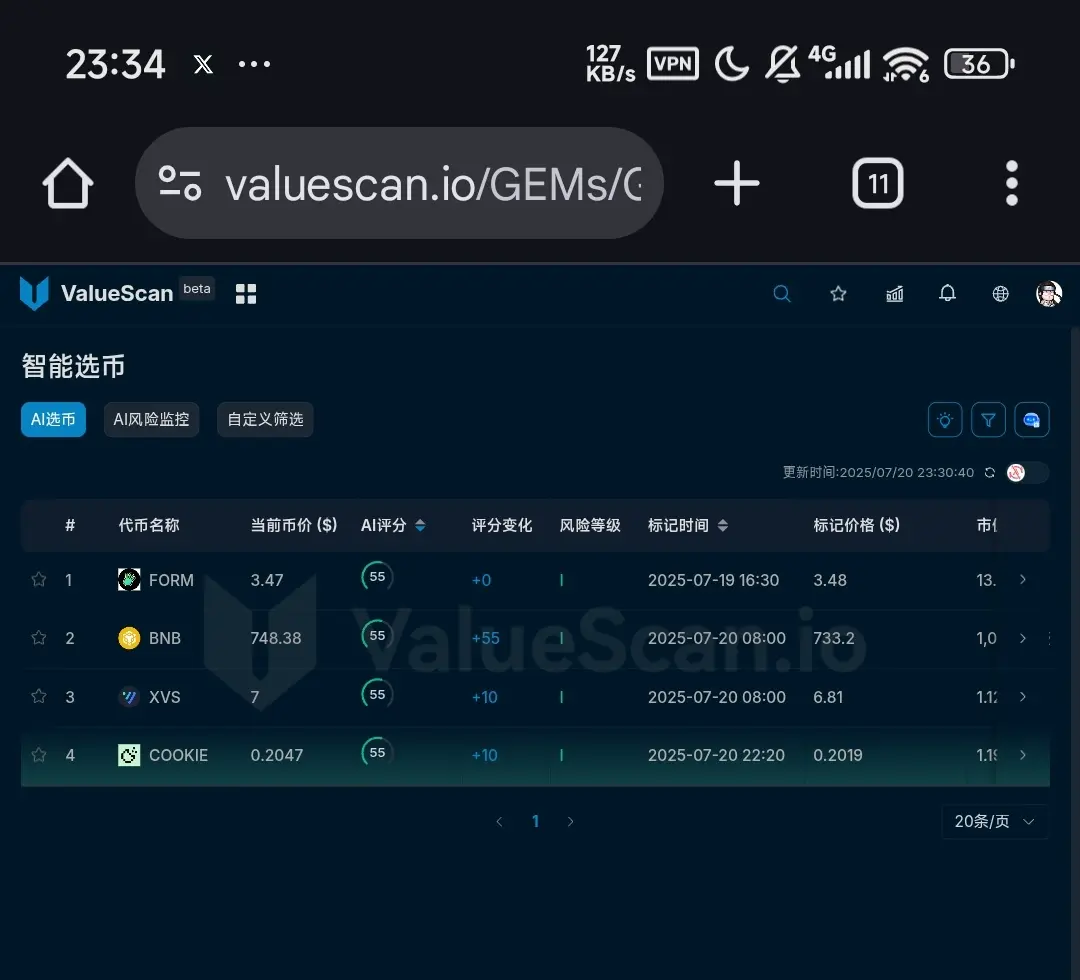Click the BNB token name

[x=165, y=638]
